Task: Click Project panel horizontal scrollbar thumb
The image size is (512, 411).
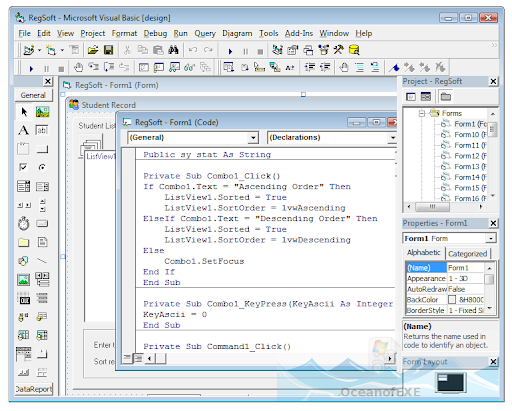Action: pos(432,207)
